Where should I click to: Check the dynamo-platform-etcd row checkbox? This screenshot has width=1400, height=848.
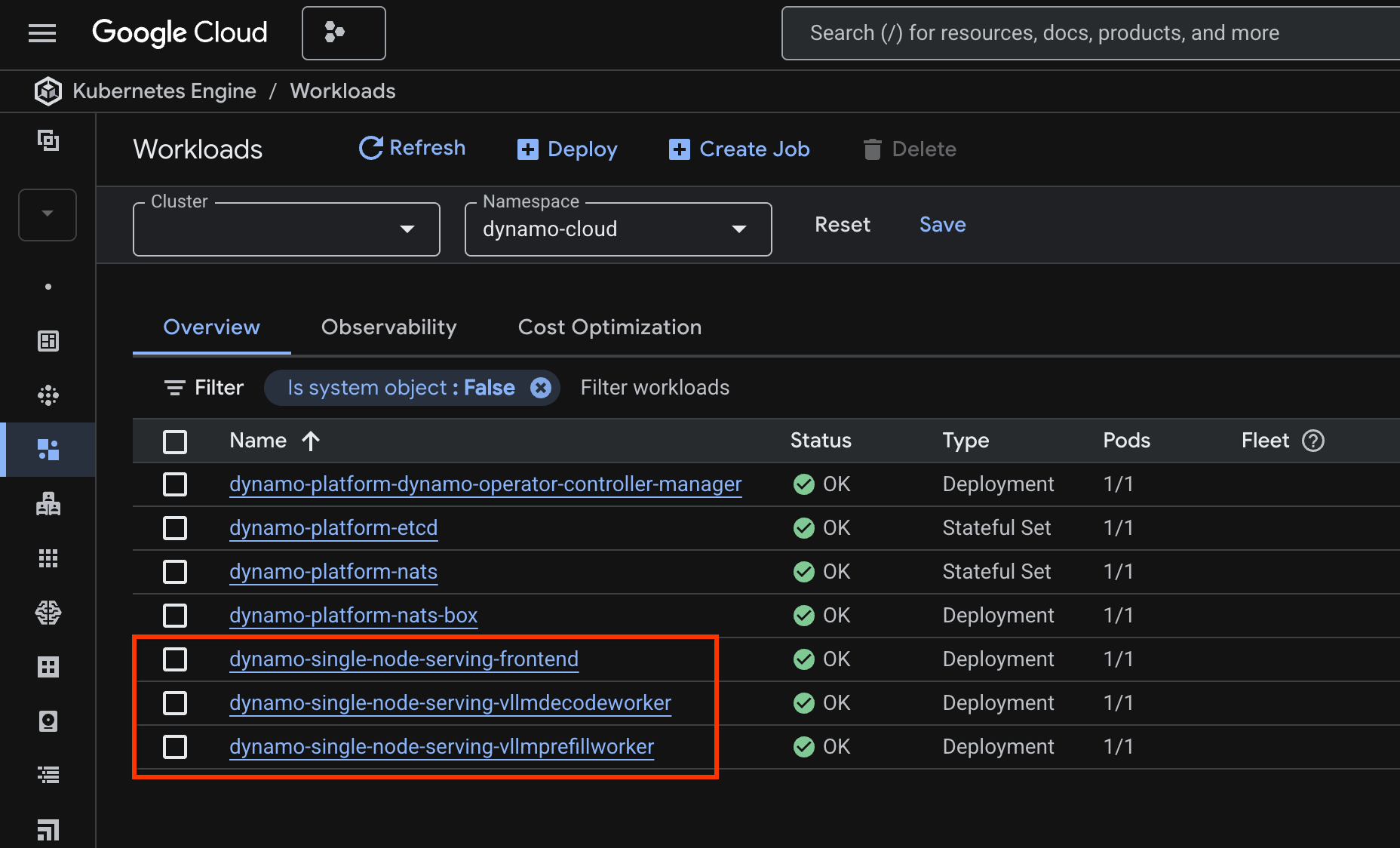click(175, 528)
